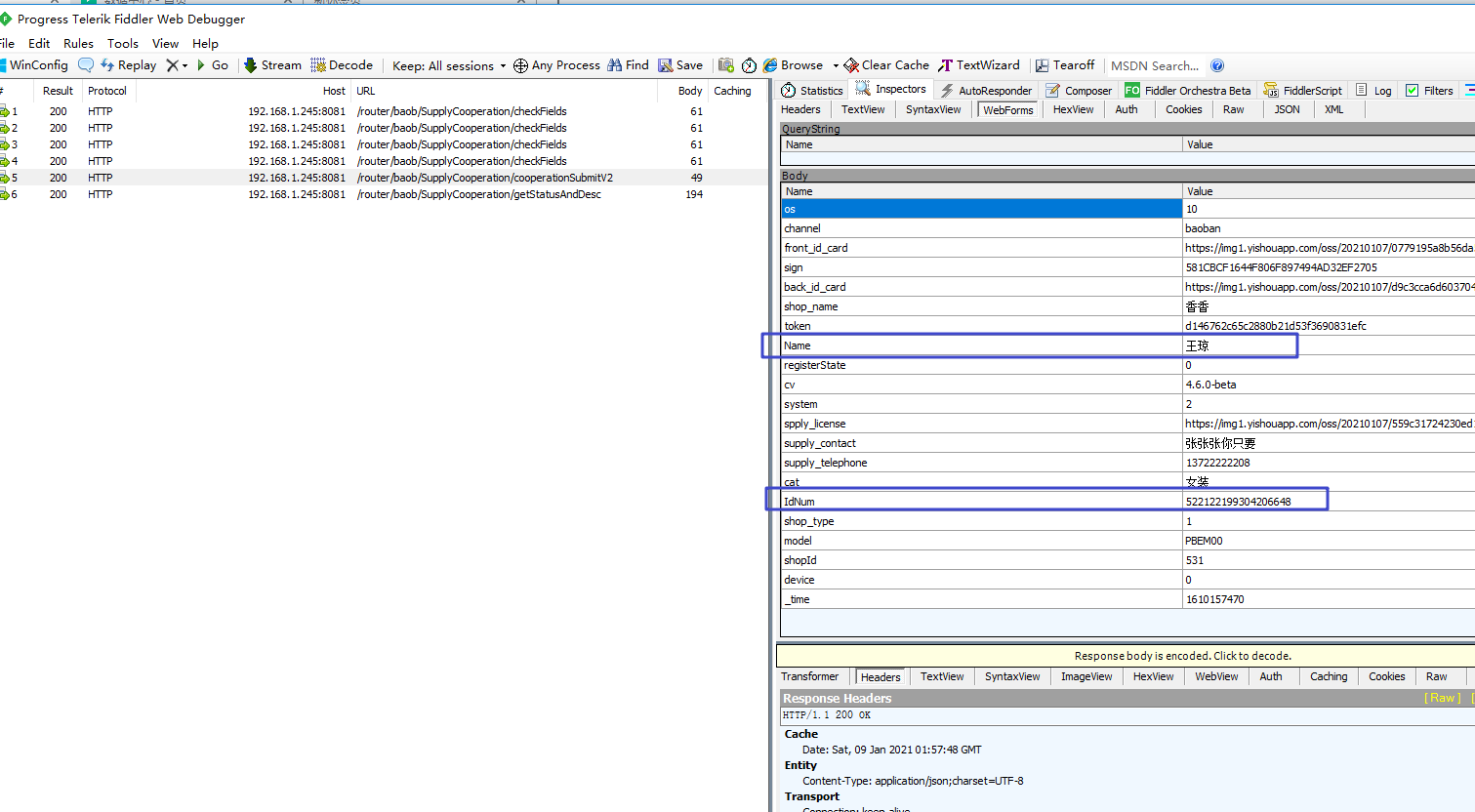Click the Remove X toolbar icon

(x=173, y=65)
